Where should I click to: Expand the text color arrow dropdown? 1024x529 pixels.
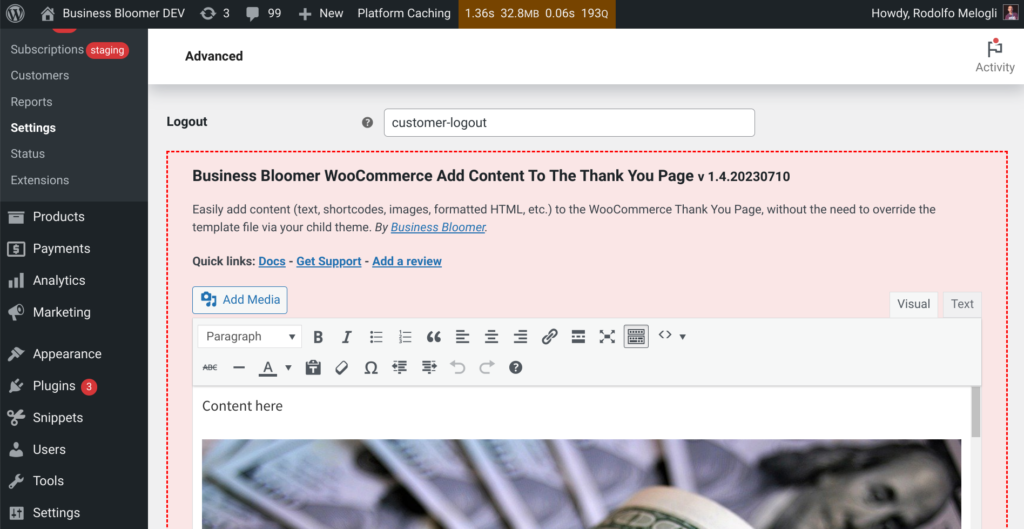pos(288,368)
